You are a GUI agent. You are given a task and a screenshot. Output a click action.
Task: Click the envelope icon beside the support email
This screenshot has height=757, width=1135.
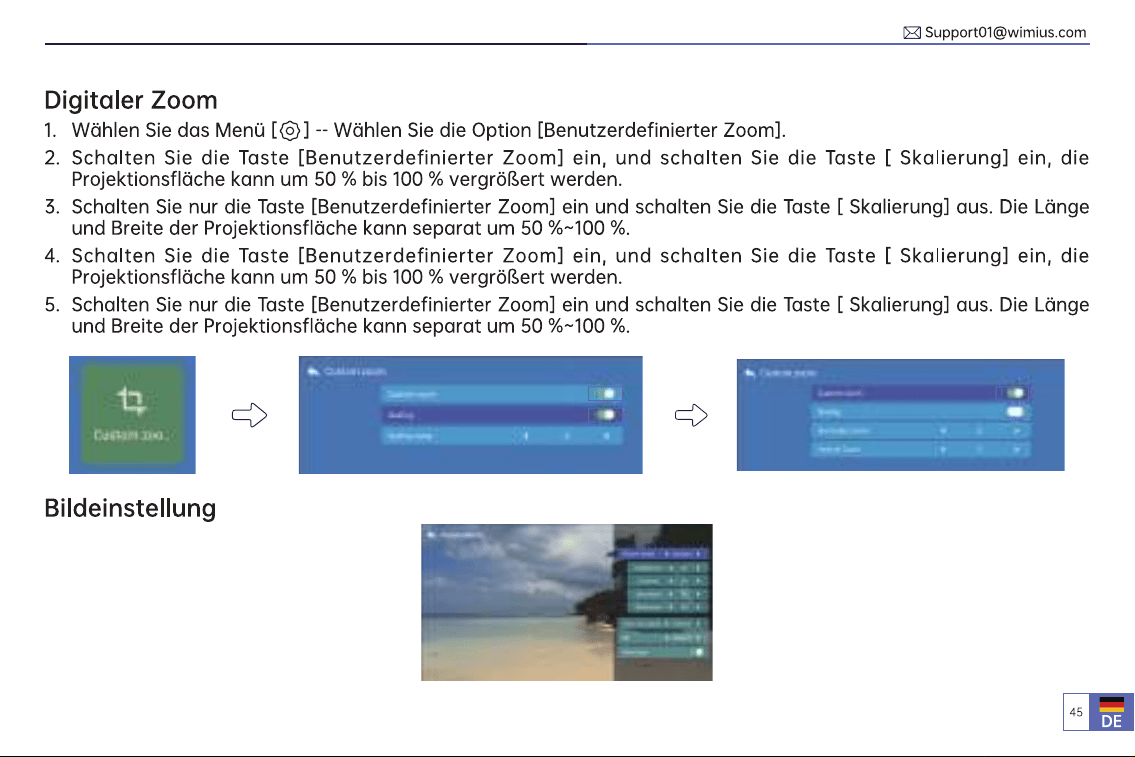coord(912,33)
